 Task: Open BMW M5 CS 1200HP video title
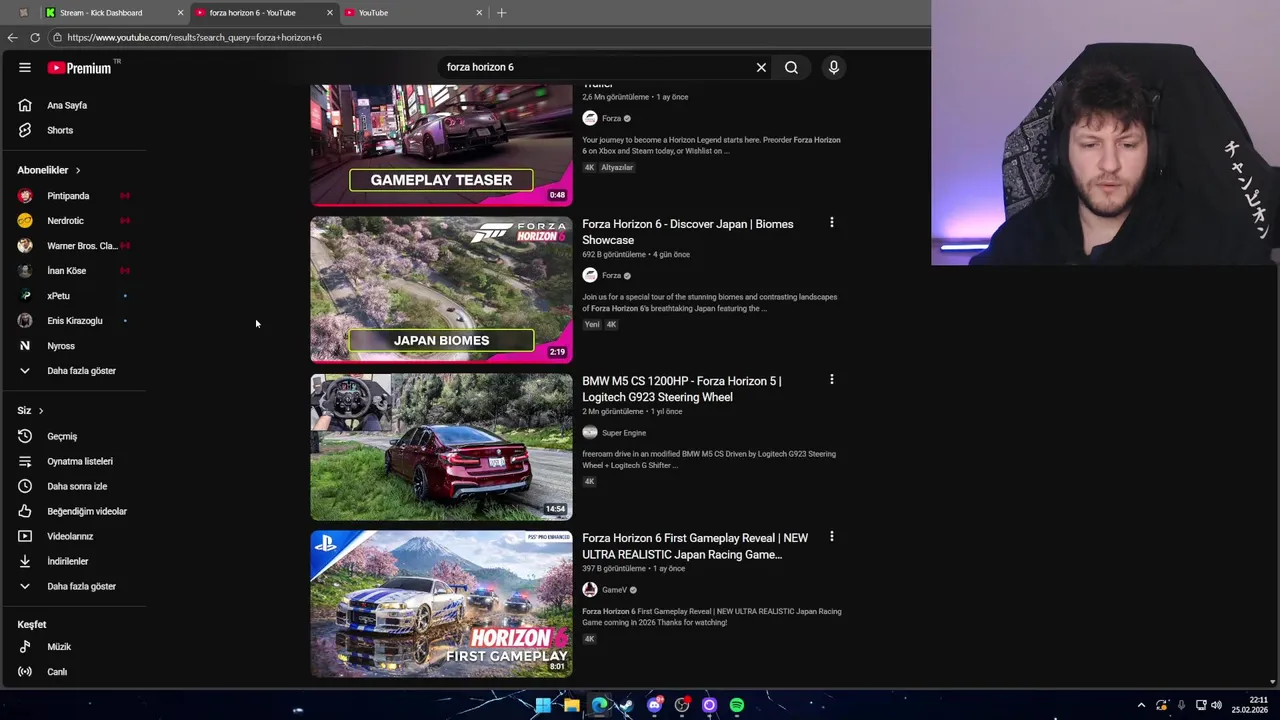682,389
